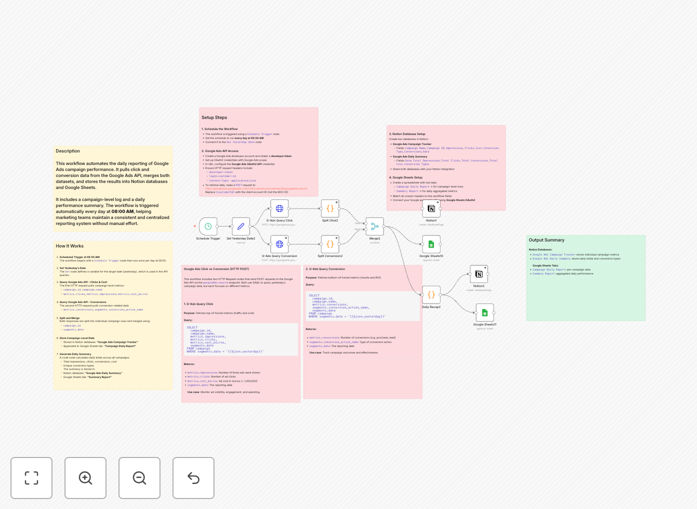The image size is (697, 509).
Task: Click the 'How It Works' heading text
Action: pyautogui.click(x=69, y=246)
